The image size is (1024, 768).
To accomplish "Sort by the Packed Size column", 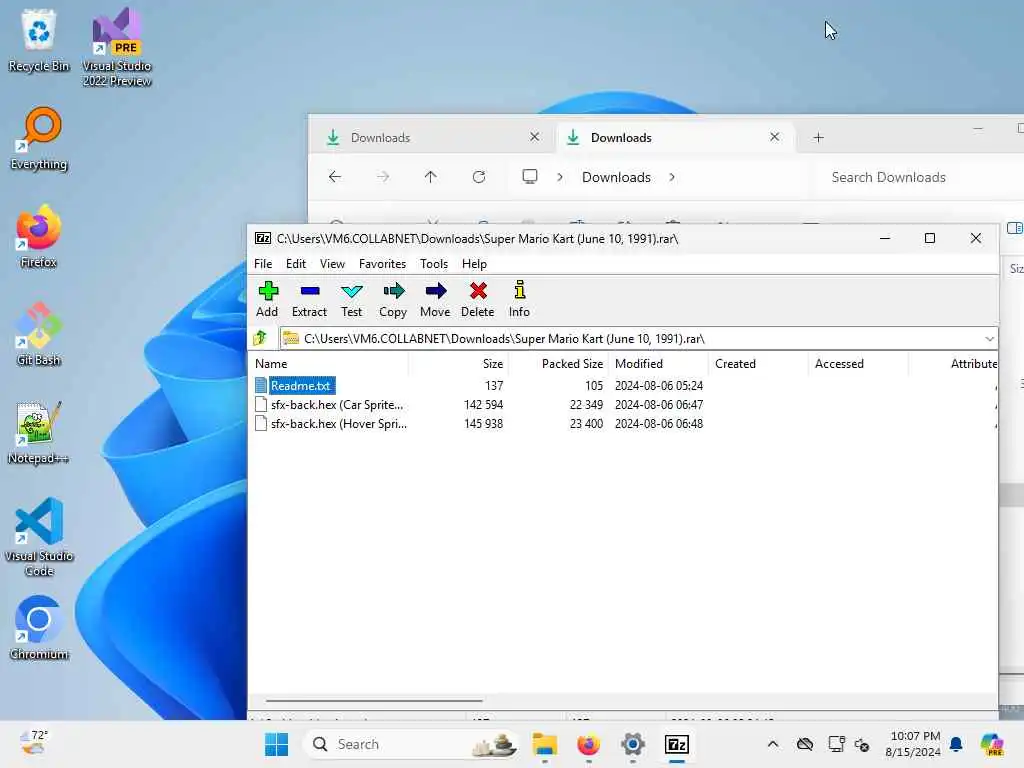I will [558, 364].
